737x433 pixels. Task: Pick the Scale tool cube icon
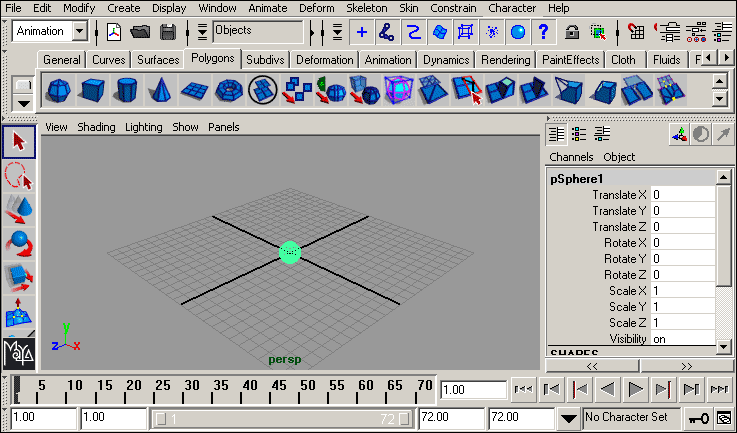tap(19, 277)
